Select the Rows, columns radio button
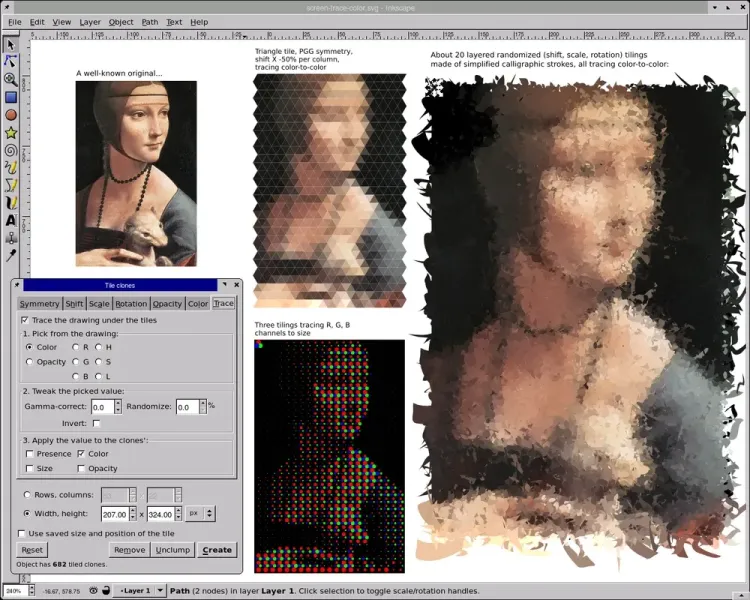The height and width of the screenshot is (600, 750). click(27, 495)
